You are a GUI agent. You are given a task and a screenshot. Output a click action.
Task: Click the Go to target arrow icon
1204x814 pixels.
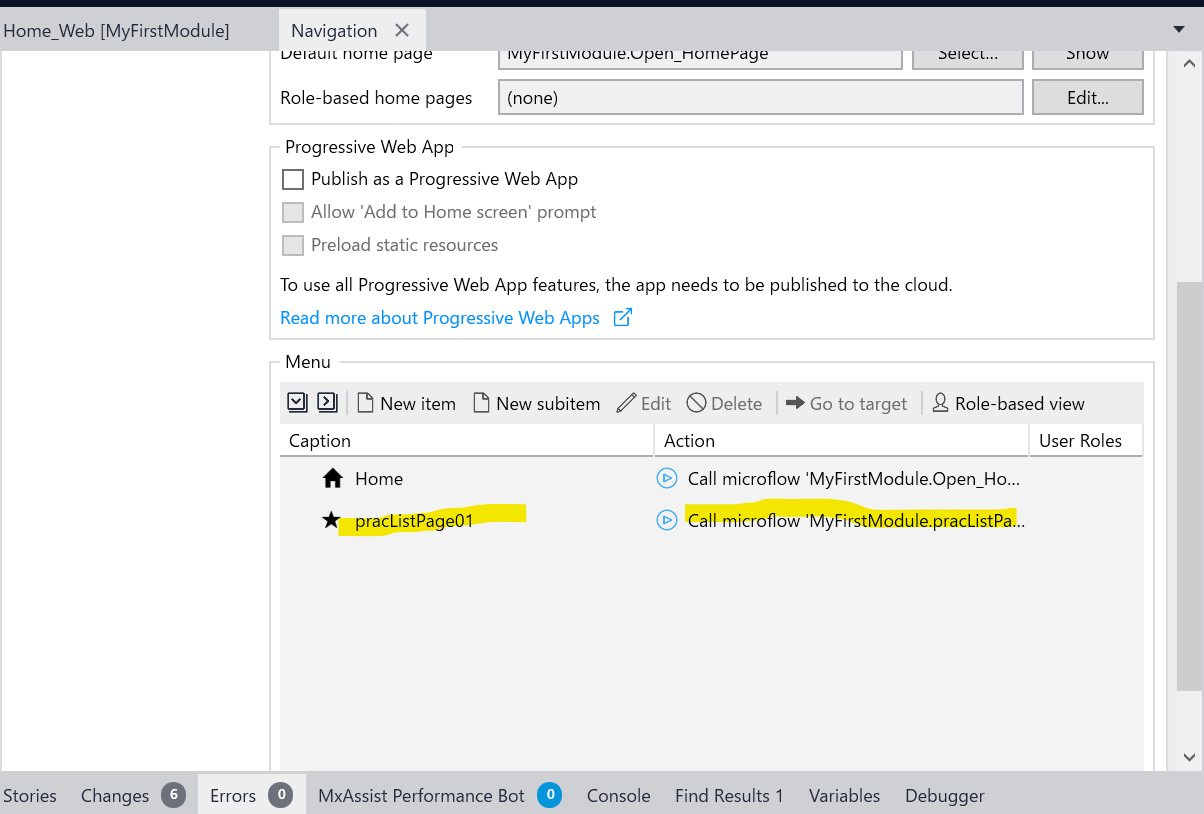click(795, 403)
